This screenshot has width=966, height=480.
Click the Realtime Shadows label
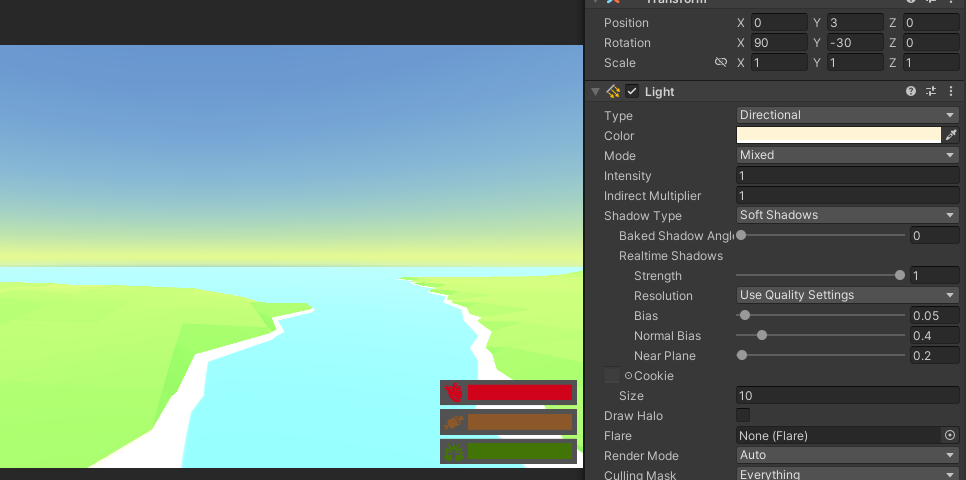pos(671,256)
